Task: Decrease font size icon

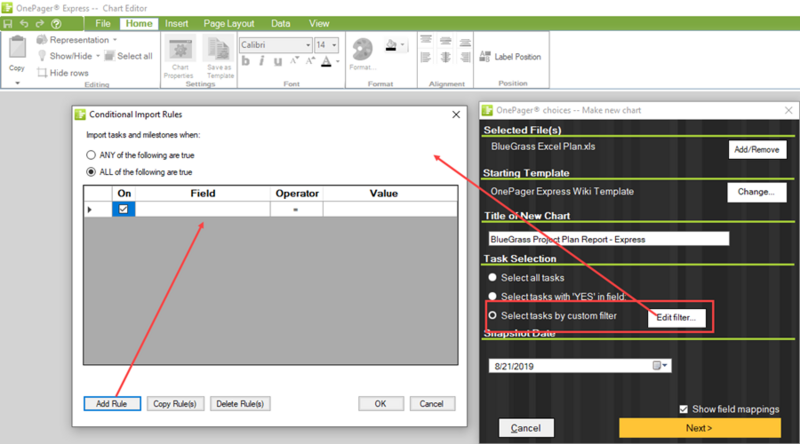Action: 294,61
